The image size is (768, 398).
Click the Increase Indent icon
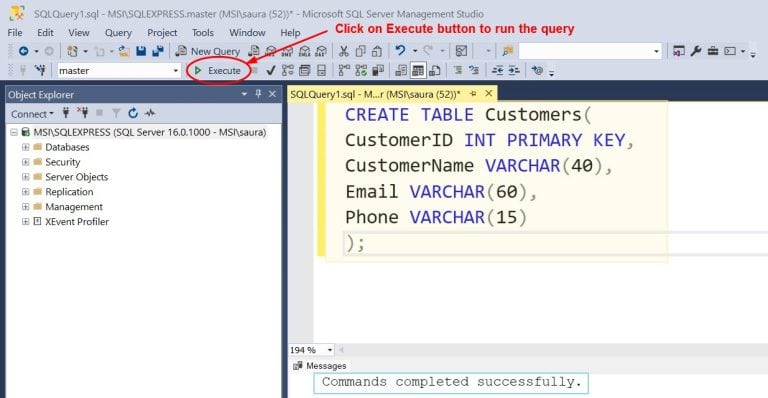(514, 70)
